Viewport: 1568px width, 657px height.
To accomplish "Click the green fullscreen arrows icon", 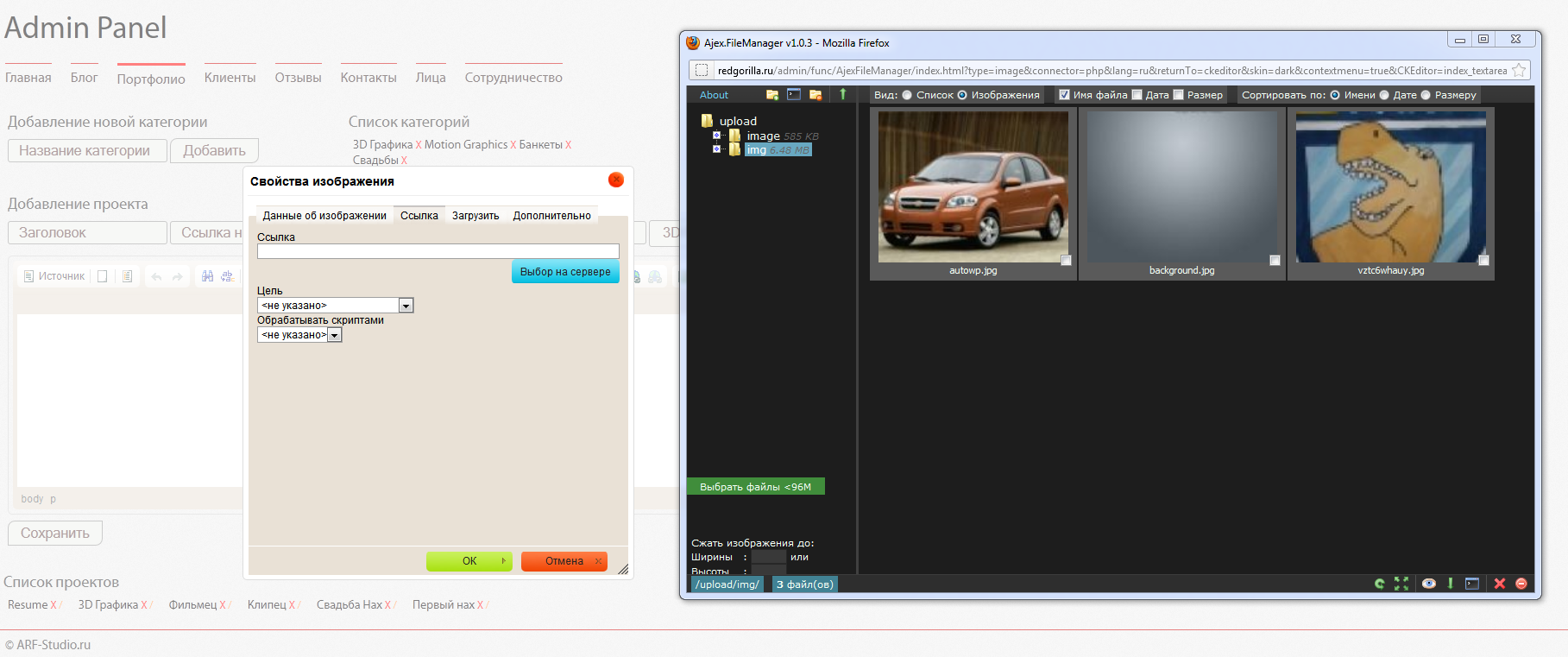I will pos(1401,584).
